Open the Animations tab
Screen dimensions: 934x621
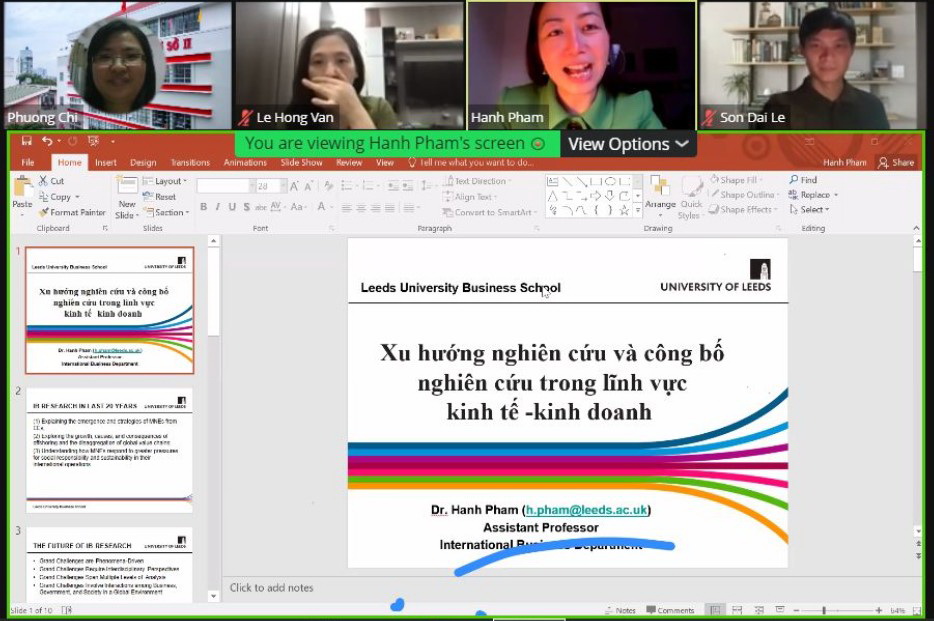pyautogui.click(x=245, y=163)
